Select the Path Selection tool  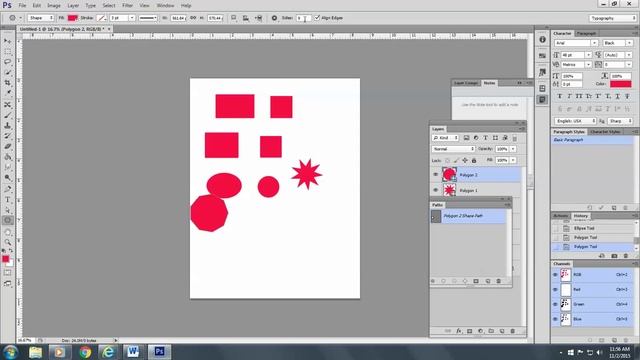7,210
